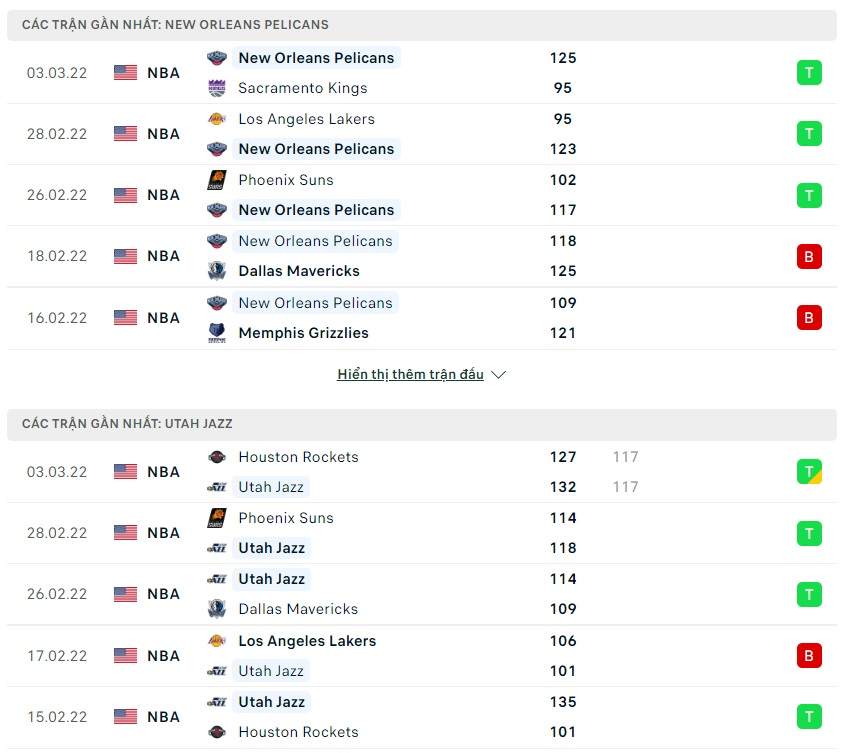This screenshot has height=753, width=842.
Task: Click the score 135 in the 15.02.22 match
Action: pos(563,702)
